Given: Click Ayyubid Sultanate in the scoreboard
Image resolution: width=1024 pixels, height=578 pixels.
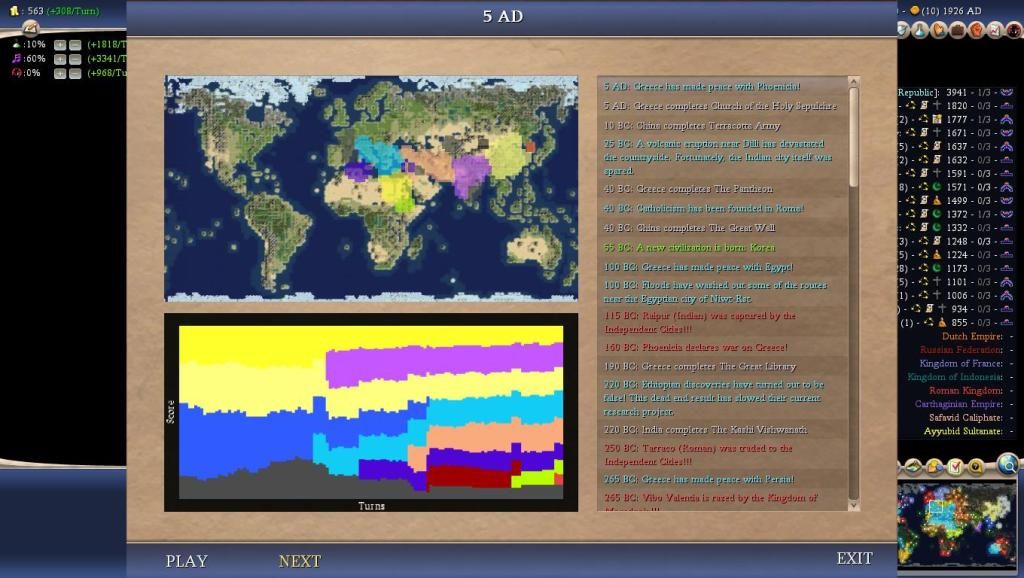Looking at the screenshot, I should (963, 432).
